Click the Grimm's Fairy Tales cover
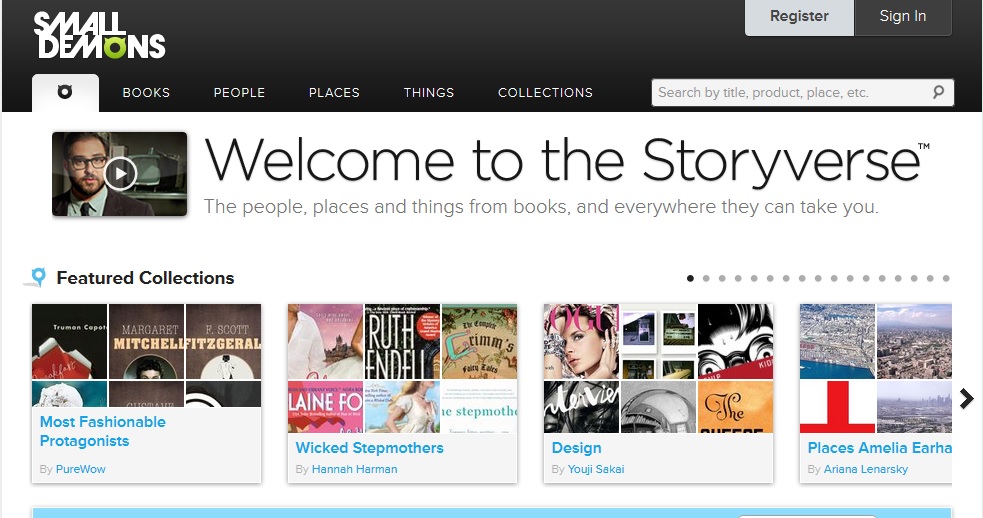 [480, 341]
